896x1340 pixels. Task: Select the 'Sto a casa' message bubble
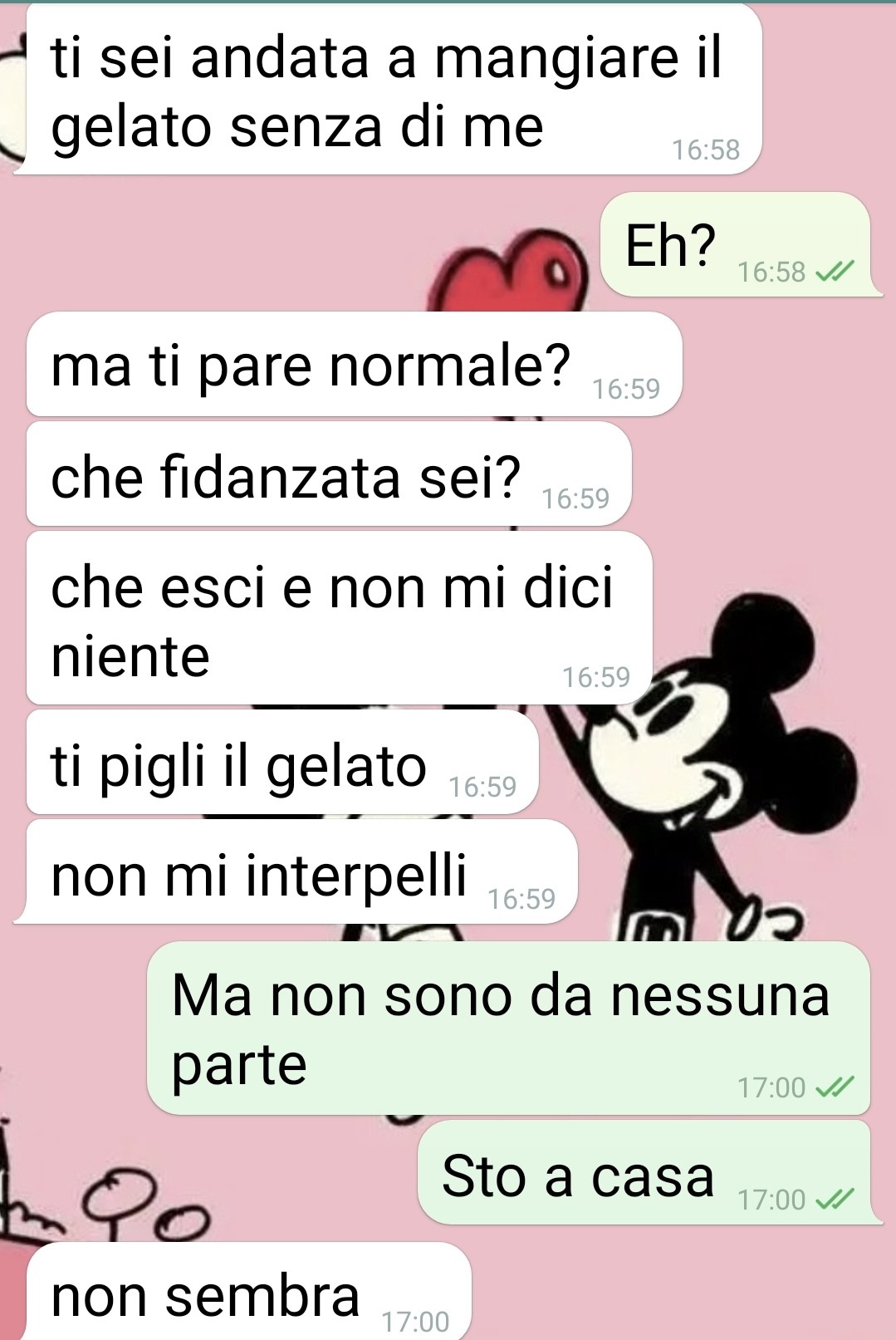coord(650,1172)
